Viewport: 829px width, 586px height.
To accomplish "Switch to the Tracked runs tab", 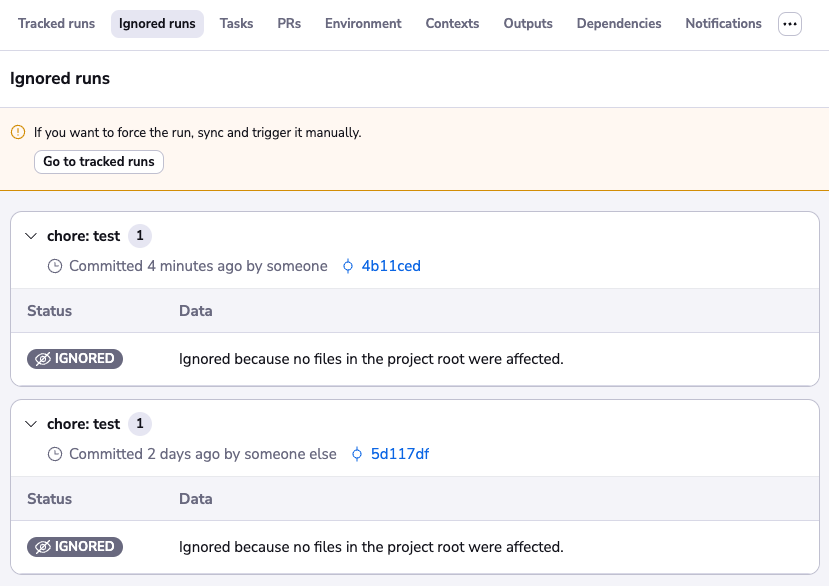I will coord(56,24).
